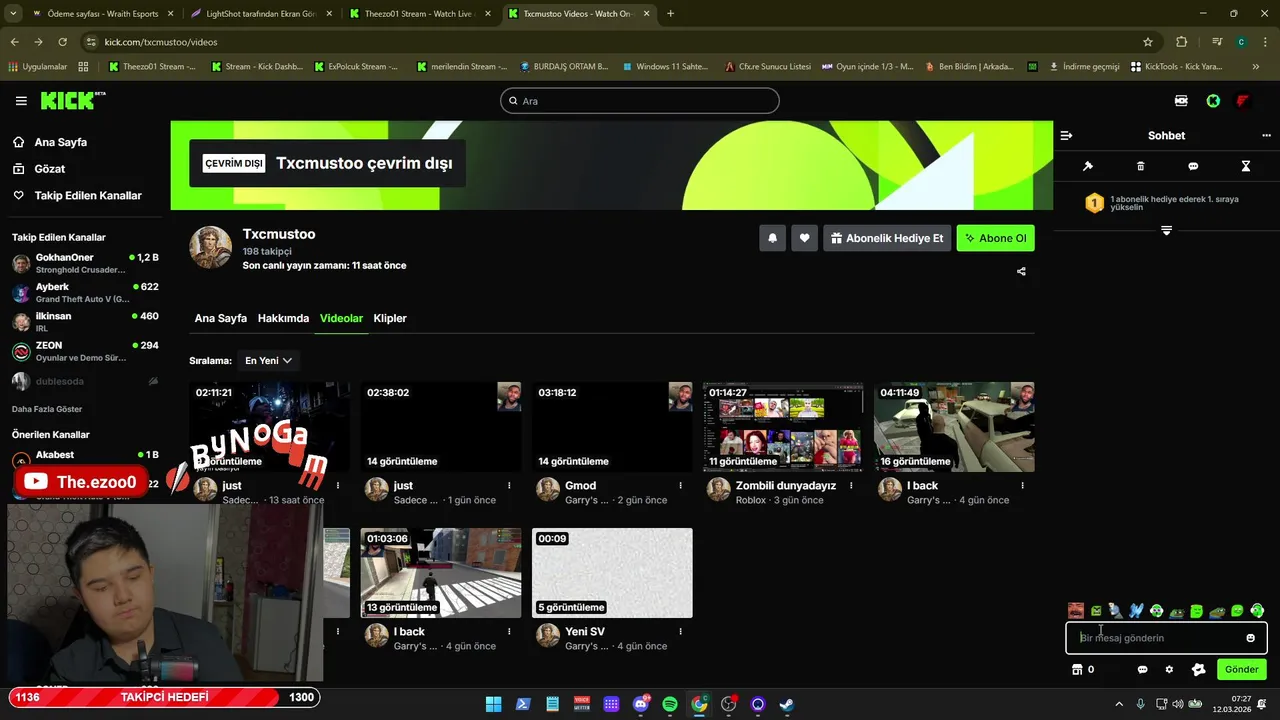Click the trash icon in chat toolbar
This screenshot has height=720, width=1280.
pyautogui.click(x=1141, y=166)
